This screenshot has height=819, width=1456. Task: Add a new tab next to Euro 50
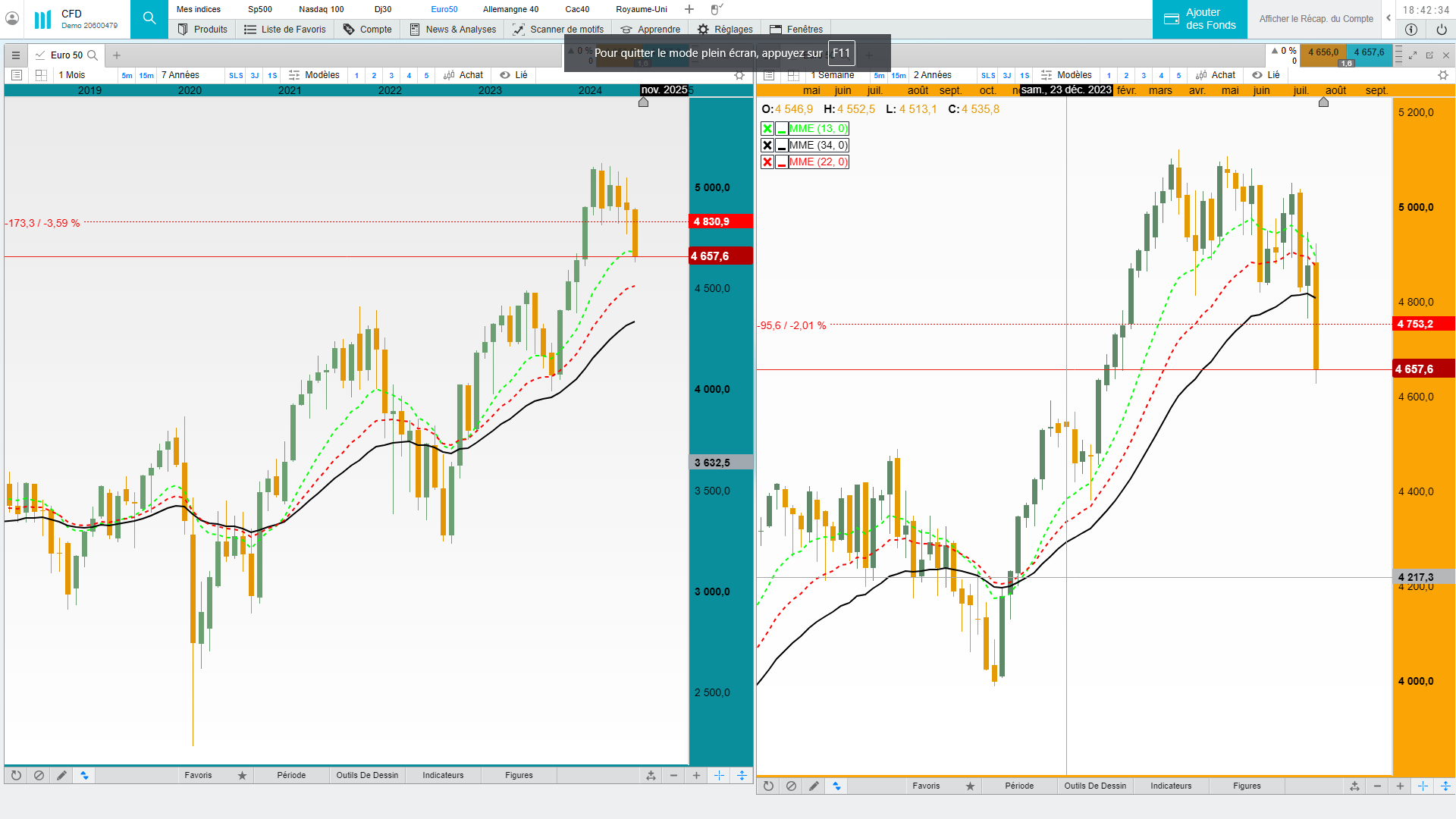click(x=117, y=55)
